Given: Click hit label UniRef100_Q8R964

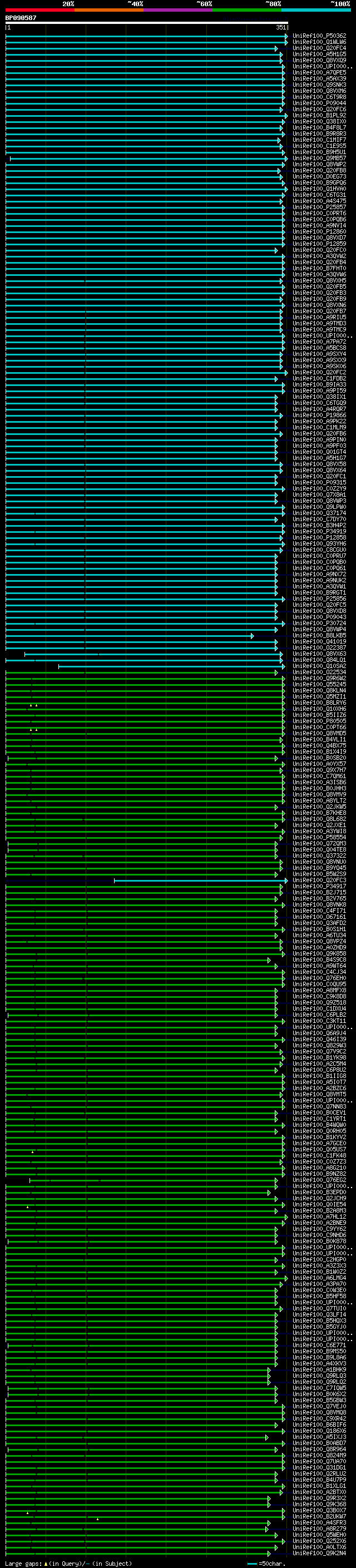Looking at the screenshot, I should [319, 1450].
